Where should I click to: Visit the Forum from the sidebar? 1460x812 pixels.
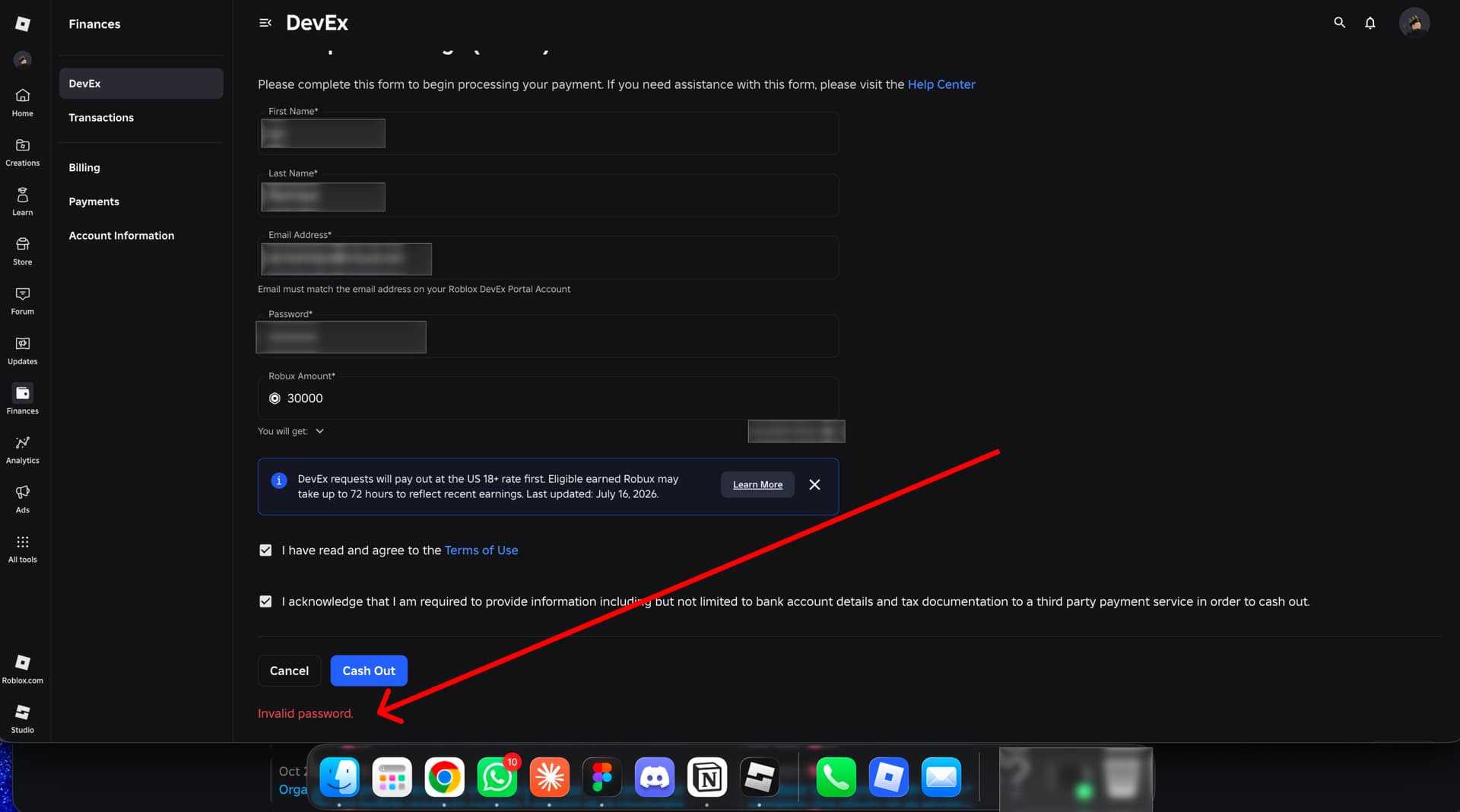tap(23, 300)
